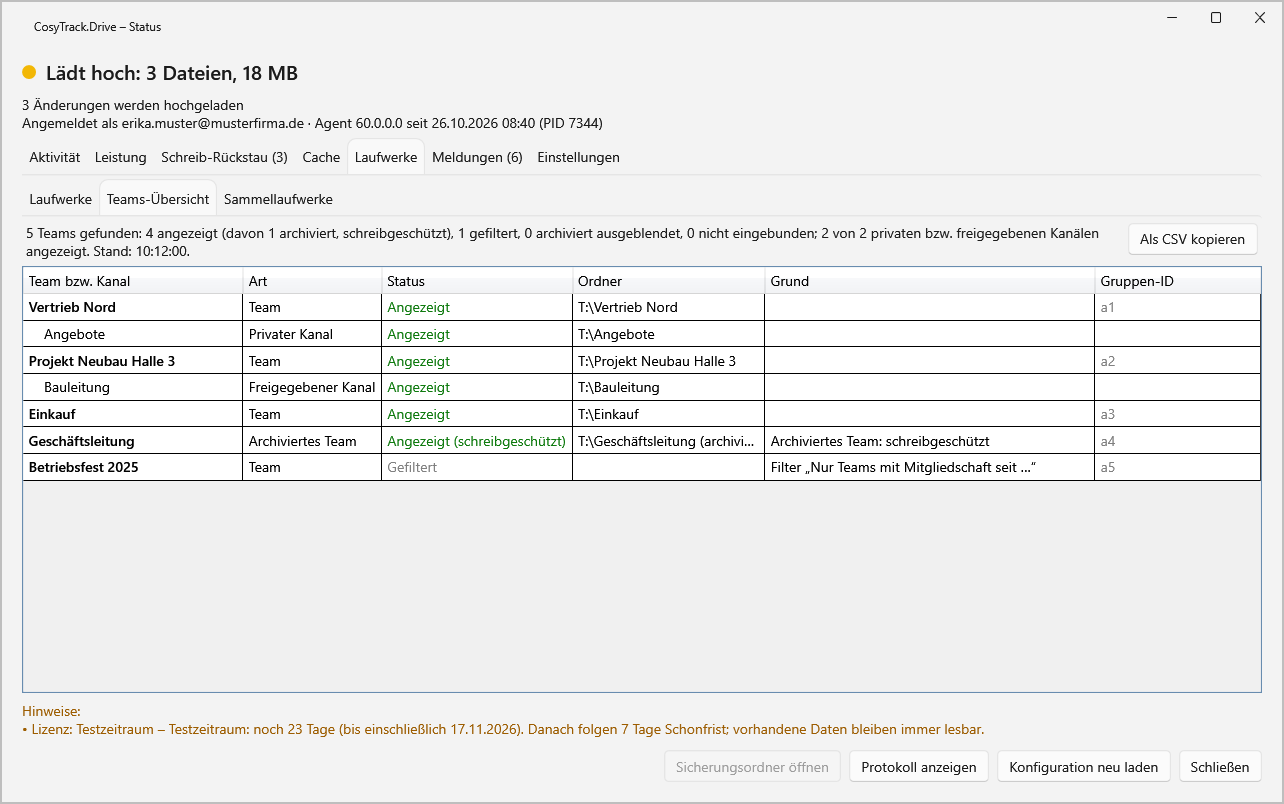Open the Meldungen (6) tab

[477, 157]
